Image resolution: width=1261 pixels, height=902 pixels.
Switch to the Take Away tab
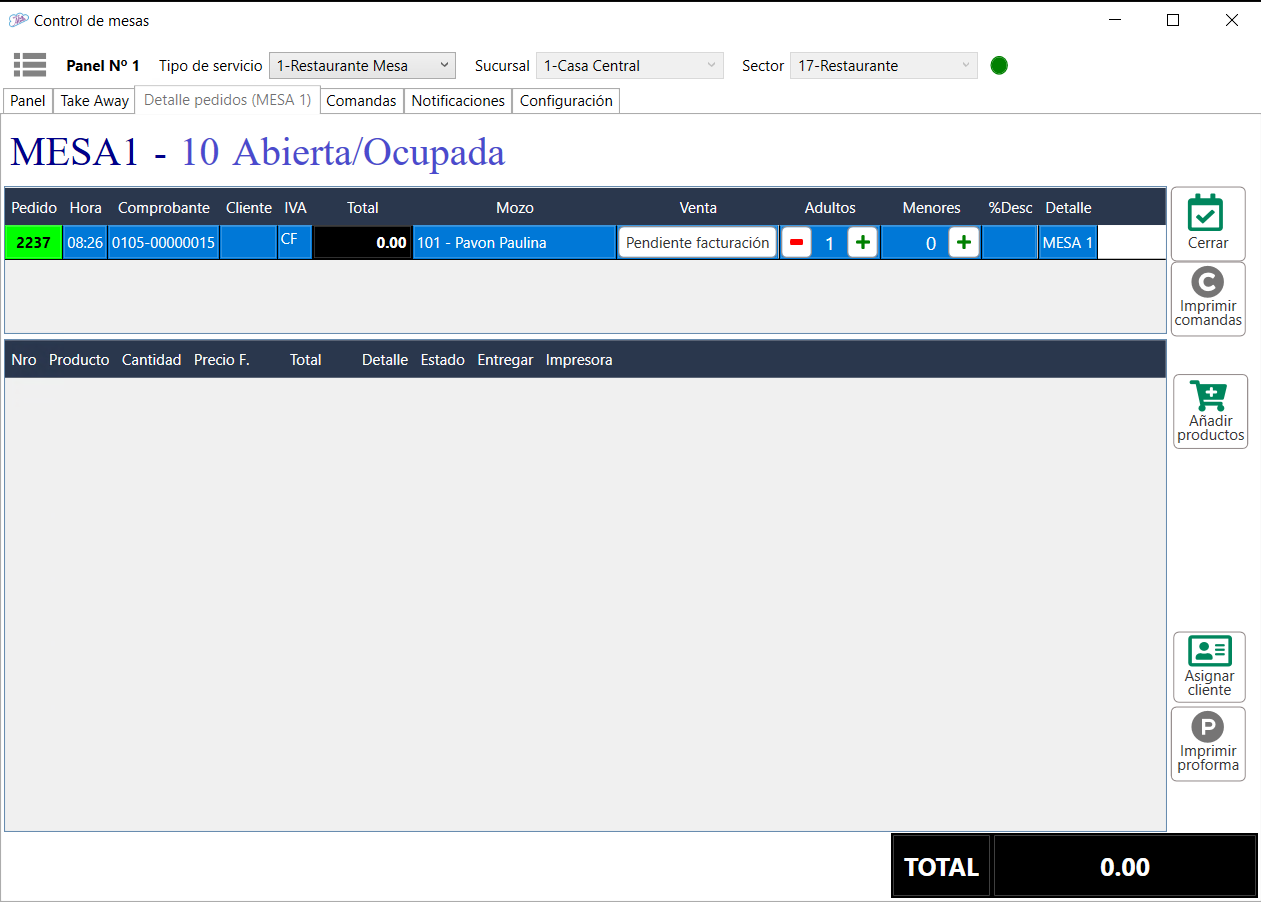(x=95, y=101)
